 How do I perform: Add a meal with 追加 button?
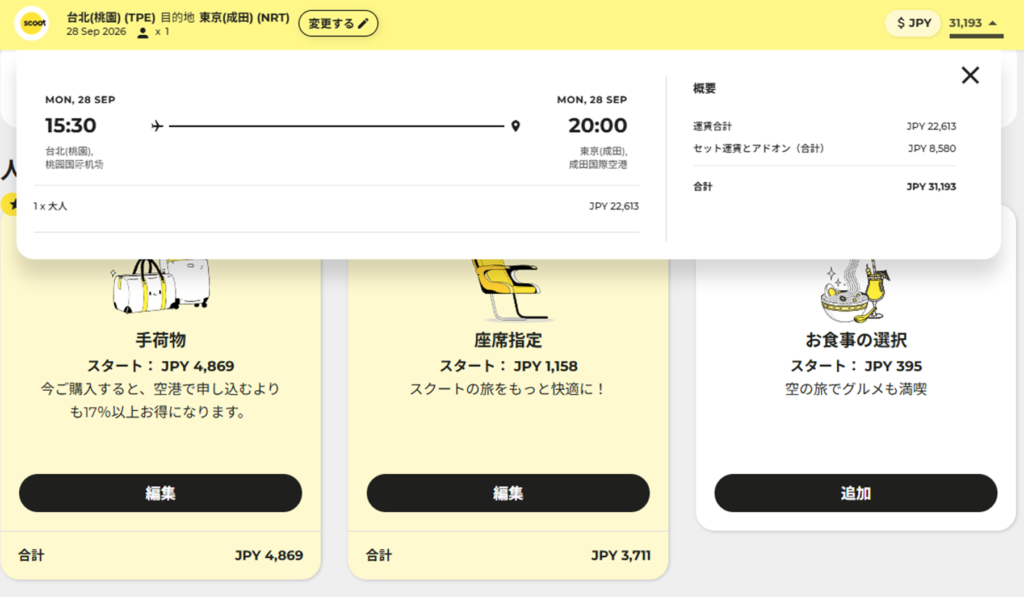tap(855, 493)
